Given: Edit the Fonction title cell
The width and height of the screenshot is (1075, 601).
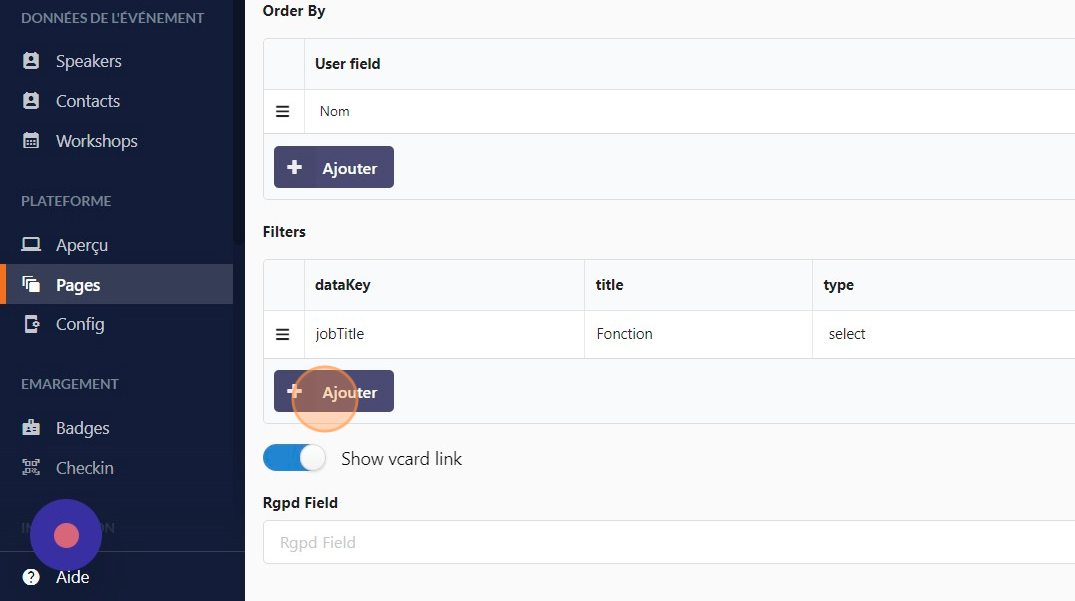Looking at the screenshot, I should click(x=697, y=334).
